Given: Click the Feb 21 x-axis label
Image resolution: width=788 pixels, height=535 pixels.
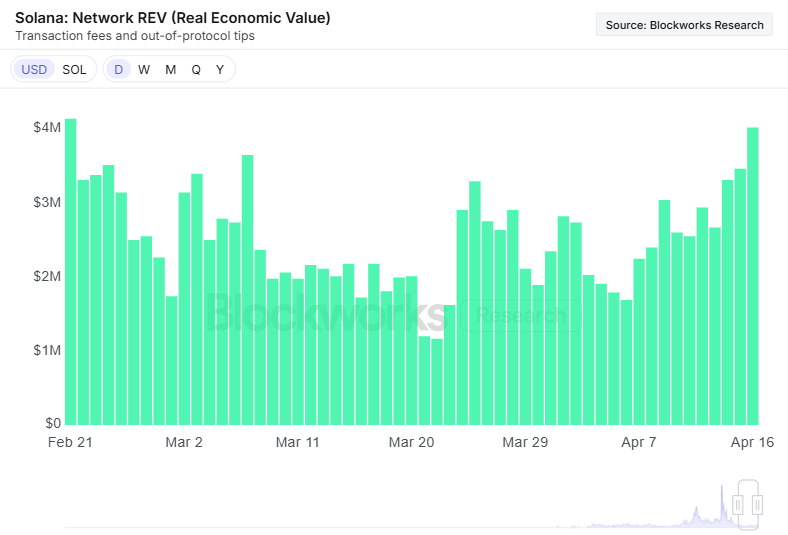Looking at the screenshot, I should point(70,442).
